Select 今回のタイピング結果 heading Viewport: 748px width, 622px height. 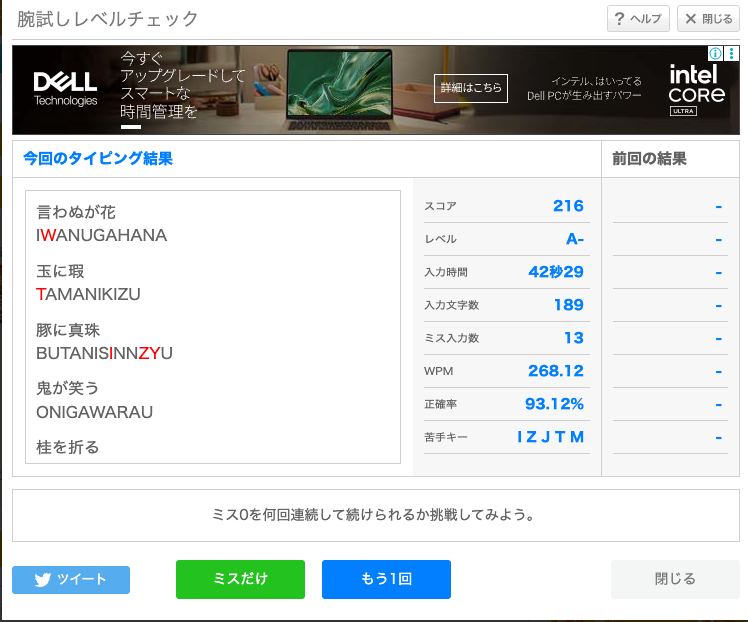tap(98, 158)
